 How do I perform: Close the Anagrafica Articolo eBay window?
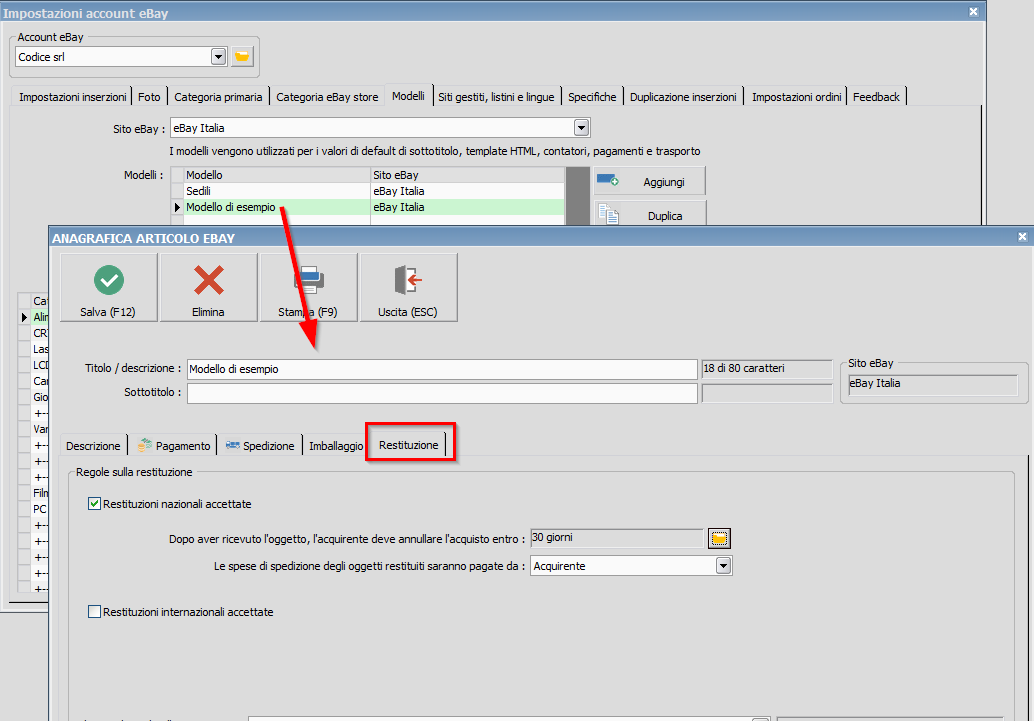pyautogui.click(x=1022, y=237)
